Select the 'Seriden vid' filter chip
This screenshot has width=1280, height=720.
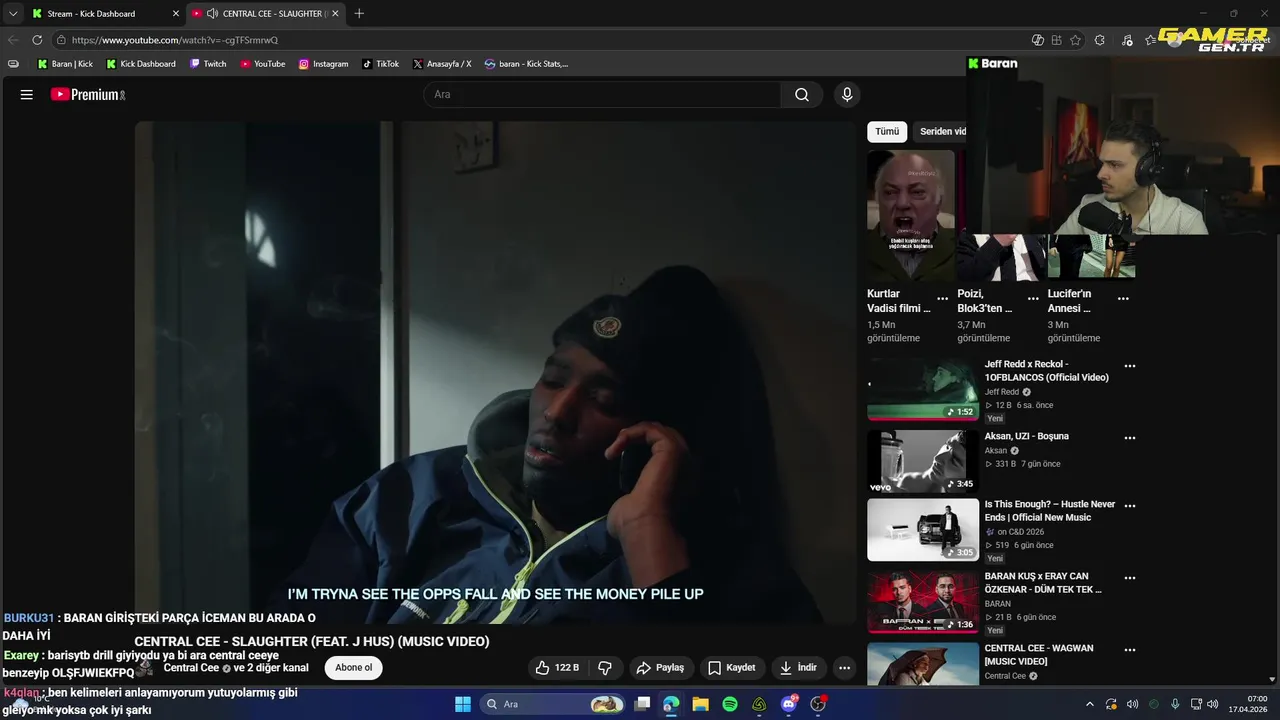pyautogui.click(x=941, y=131)
